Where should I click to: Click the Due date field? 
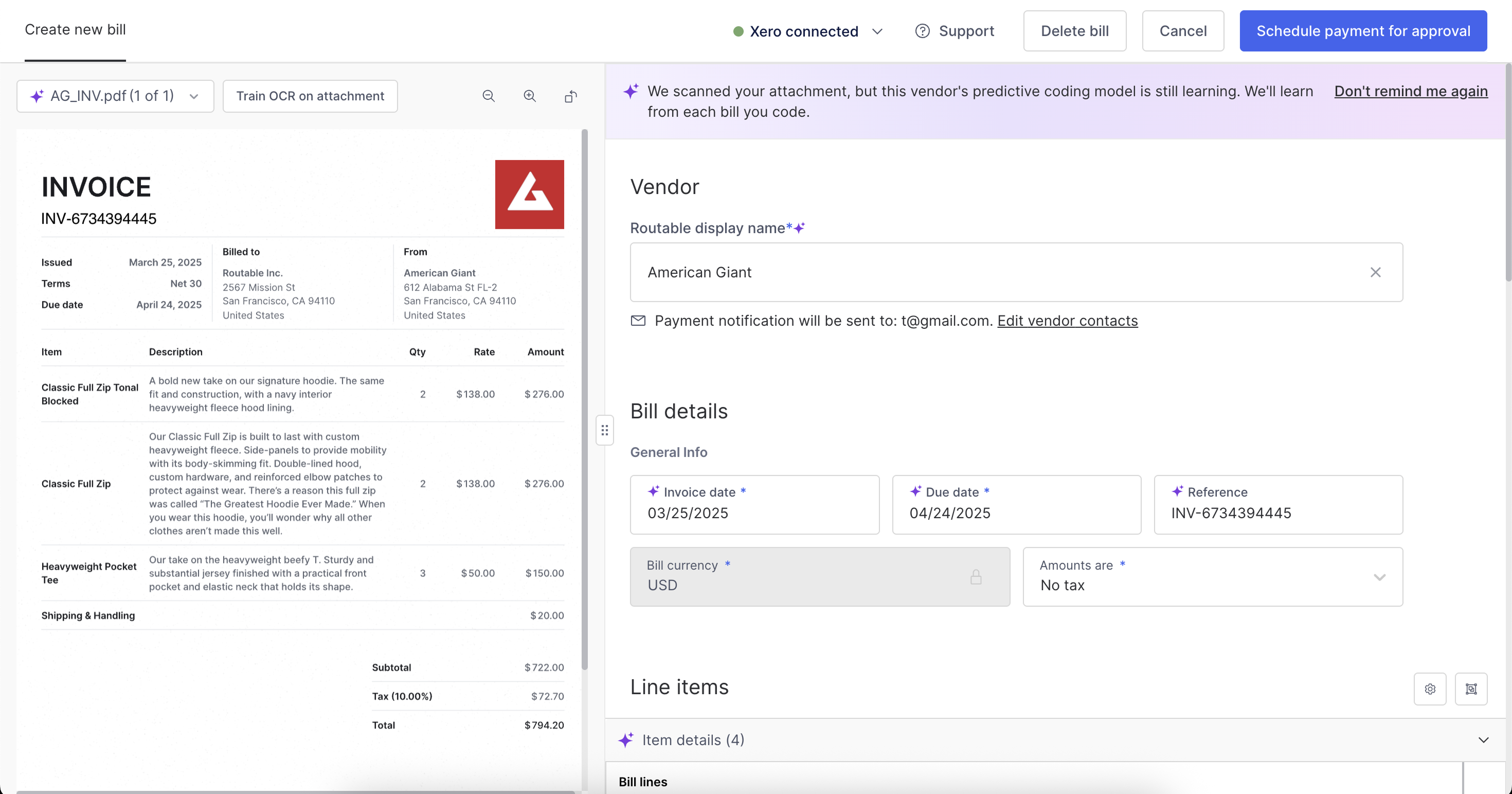(x=1016, y=504)
